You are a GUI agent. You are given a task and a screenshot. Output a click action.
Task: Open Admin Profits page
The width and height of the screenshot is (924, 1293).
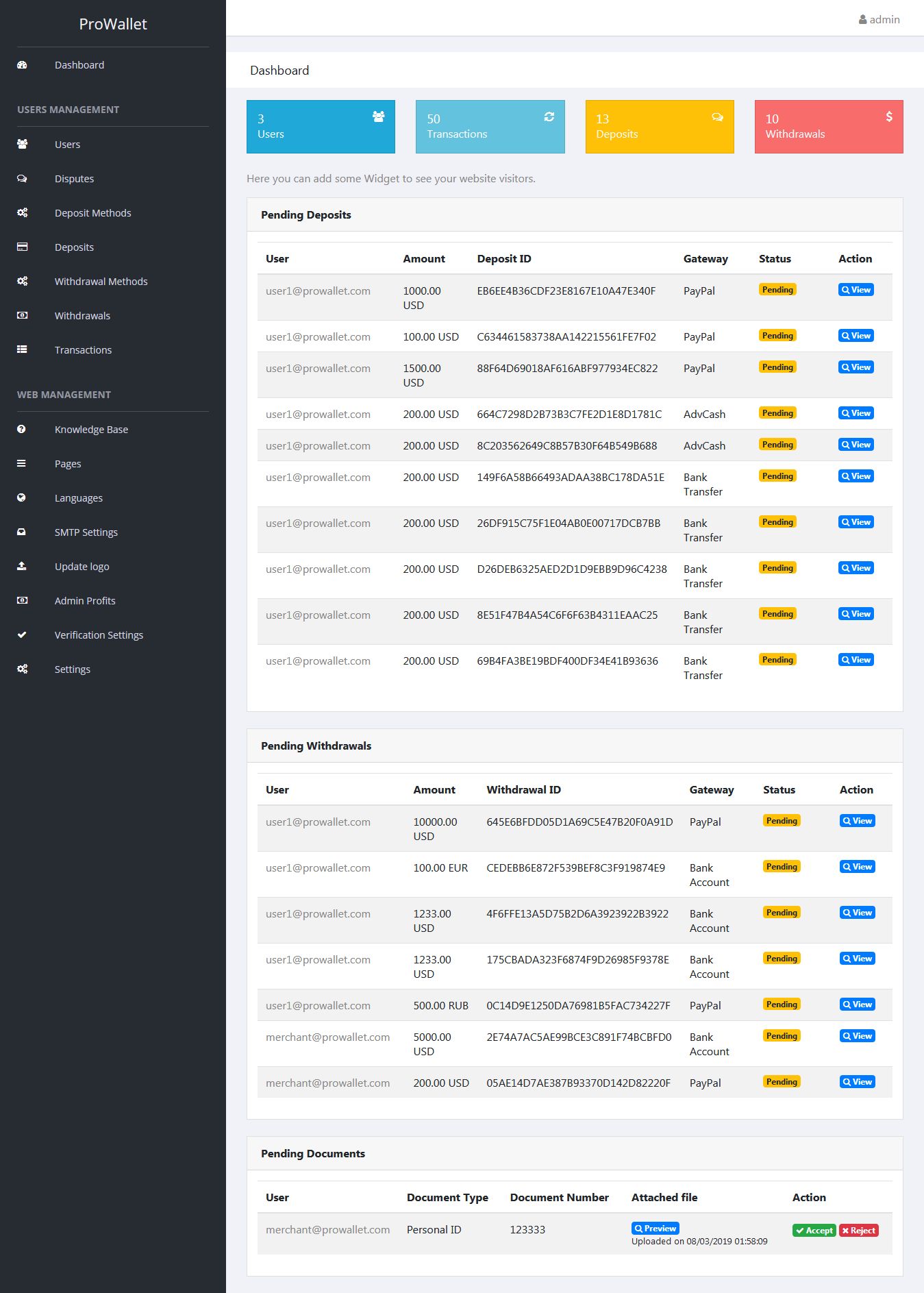click(x=85, y=601)
